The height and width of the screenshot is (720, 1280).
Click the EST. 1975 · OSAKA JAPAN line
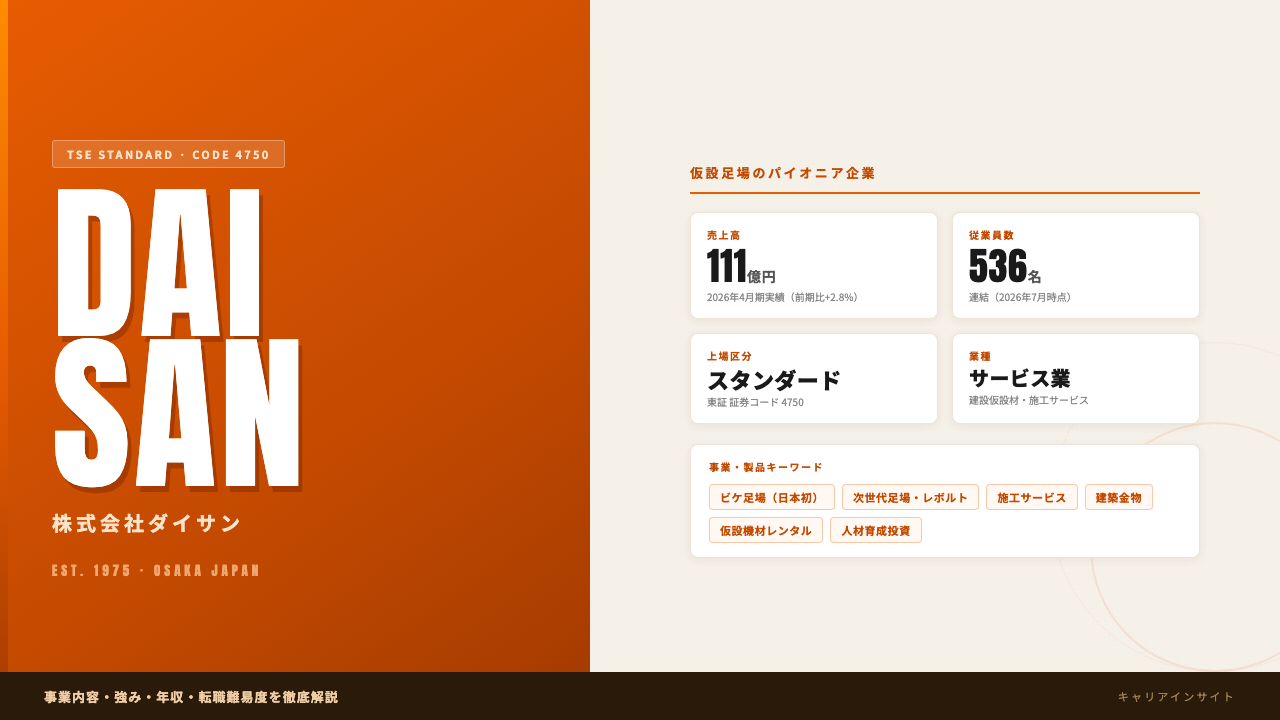(156, 571)
